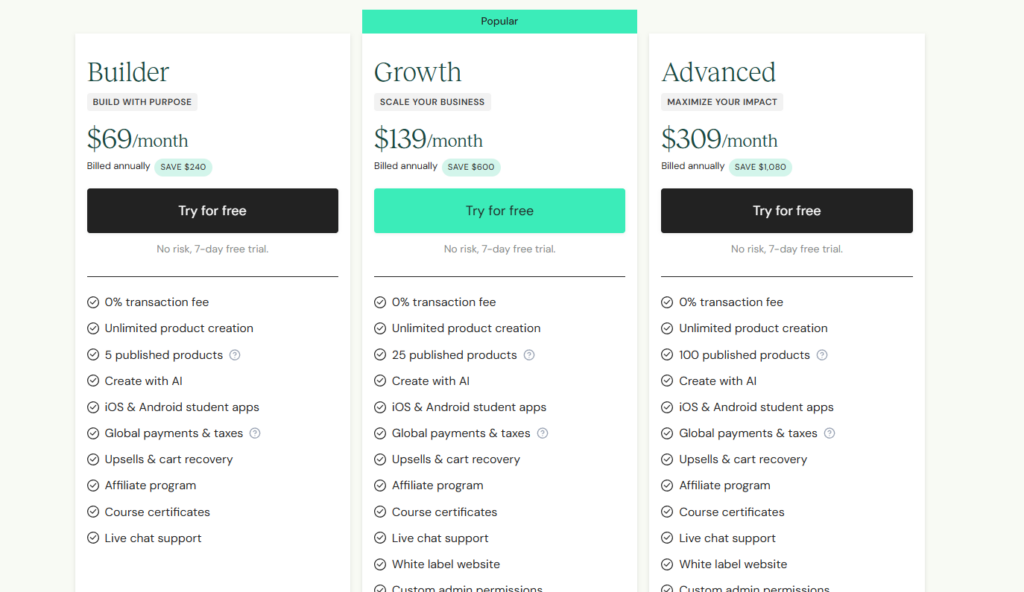Click checkmark beside Builder's Live chat support

tap(93, 538)
